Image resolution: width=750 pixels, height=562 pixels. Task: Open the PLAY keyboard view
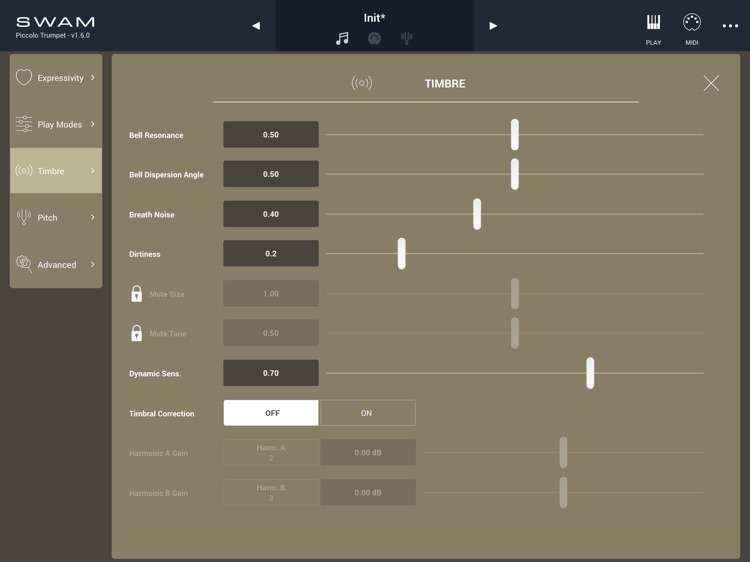coord(653,30)
